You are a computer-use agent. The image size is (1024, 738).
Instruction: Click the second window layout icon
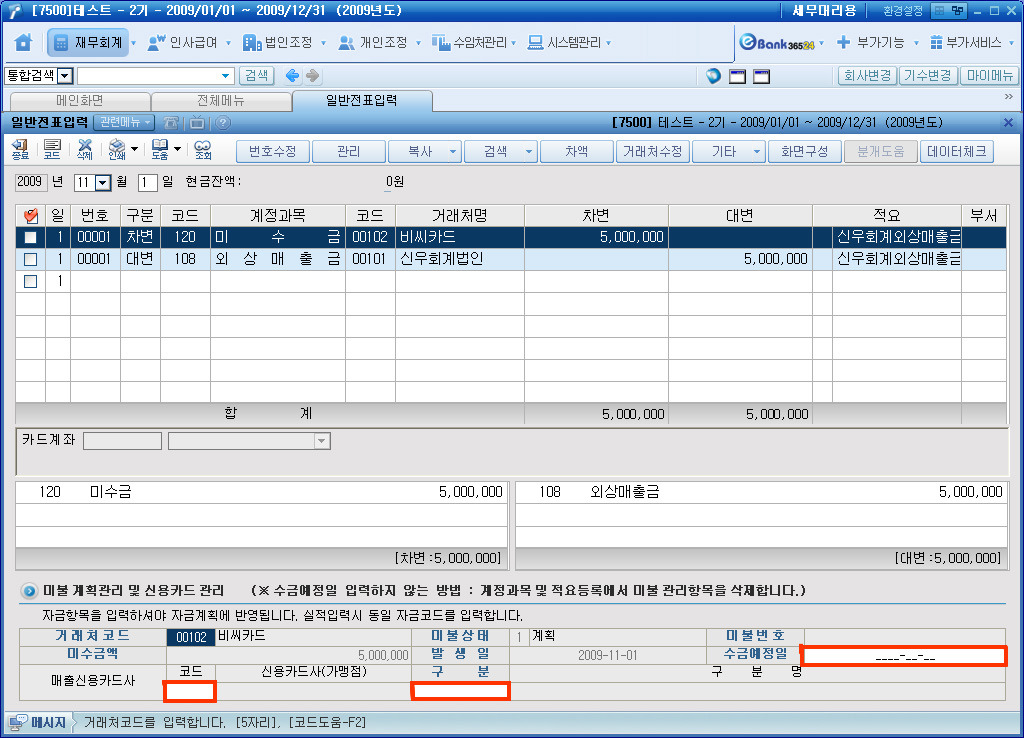point(761,76)
